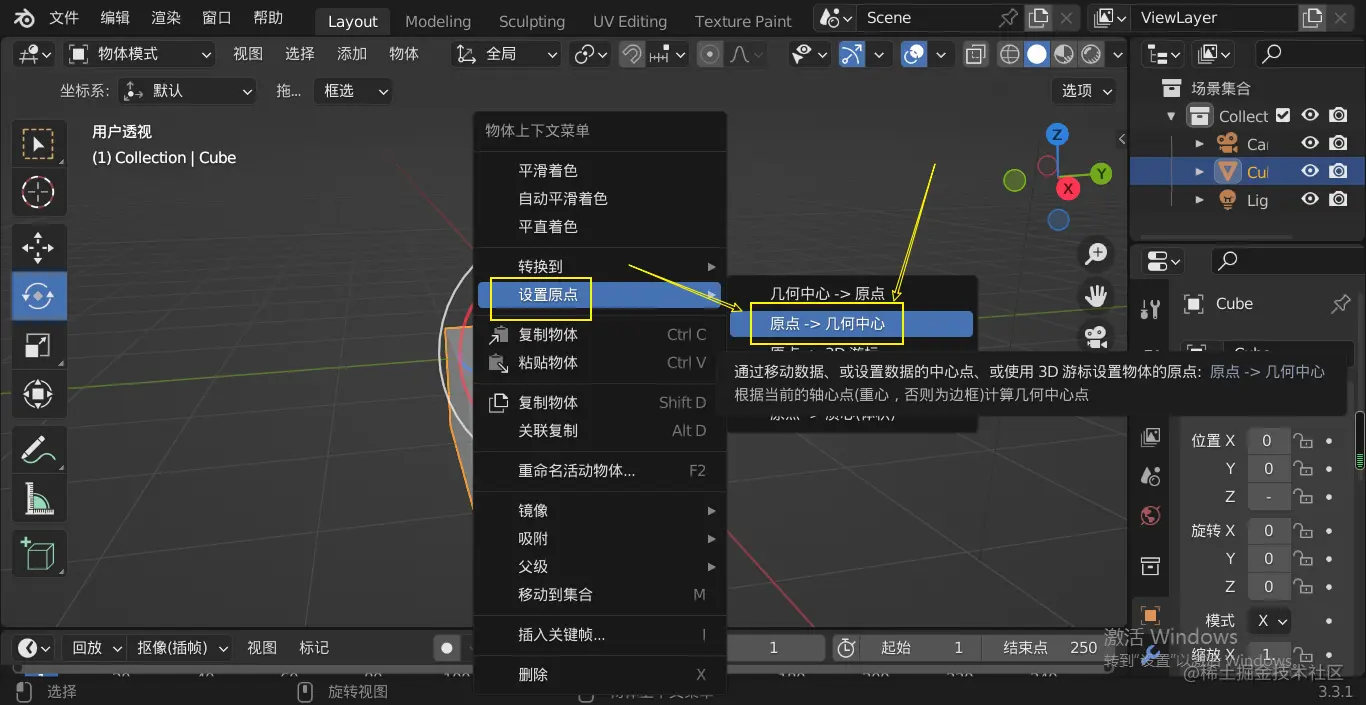Toggle X-ray mode
Screen dimensions: 1366x705
tap(976, 54)
